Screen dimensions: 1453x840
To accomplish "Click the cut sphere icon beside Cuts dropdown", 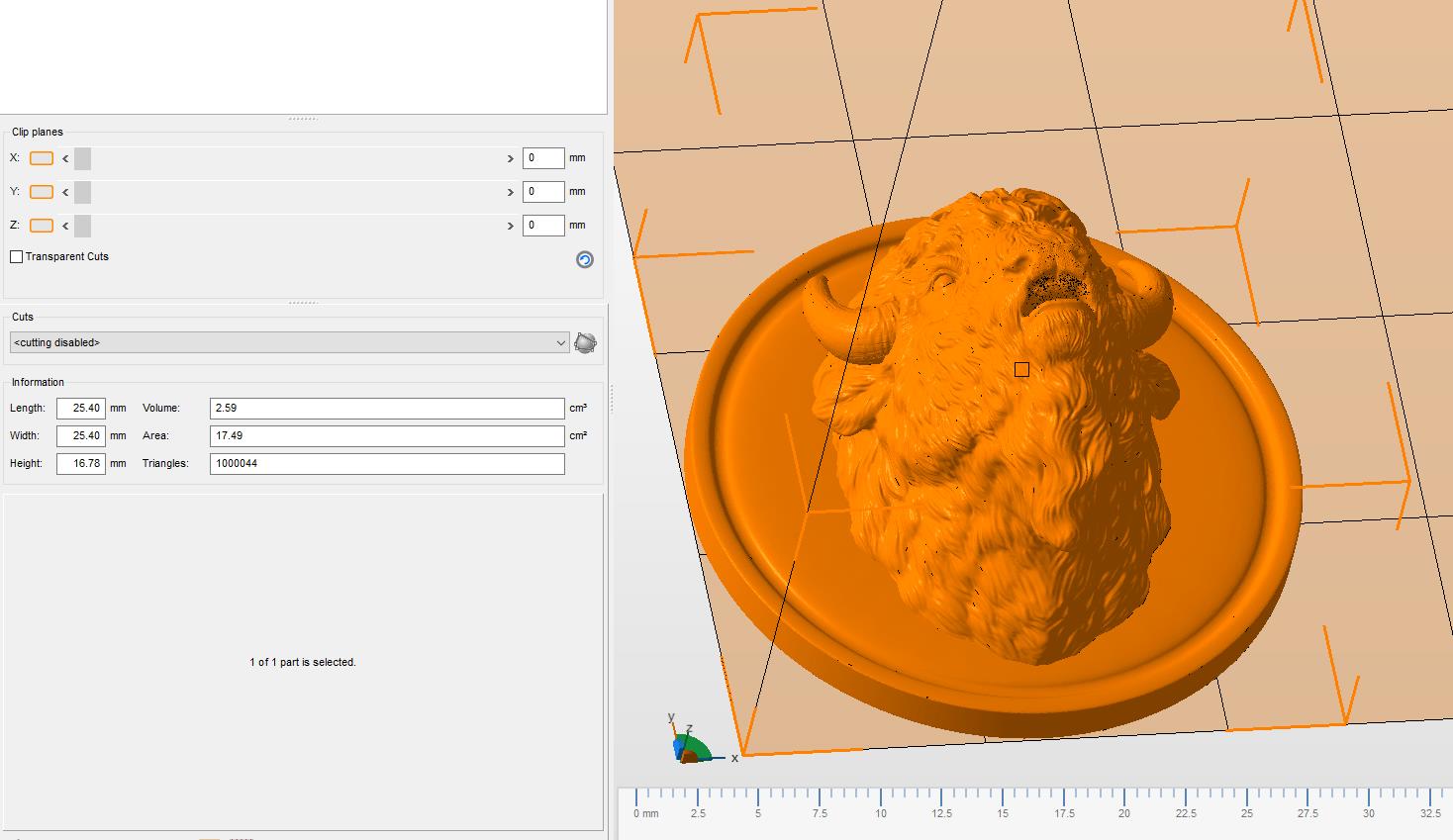I will coord(585,343).
